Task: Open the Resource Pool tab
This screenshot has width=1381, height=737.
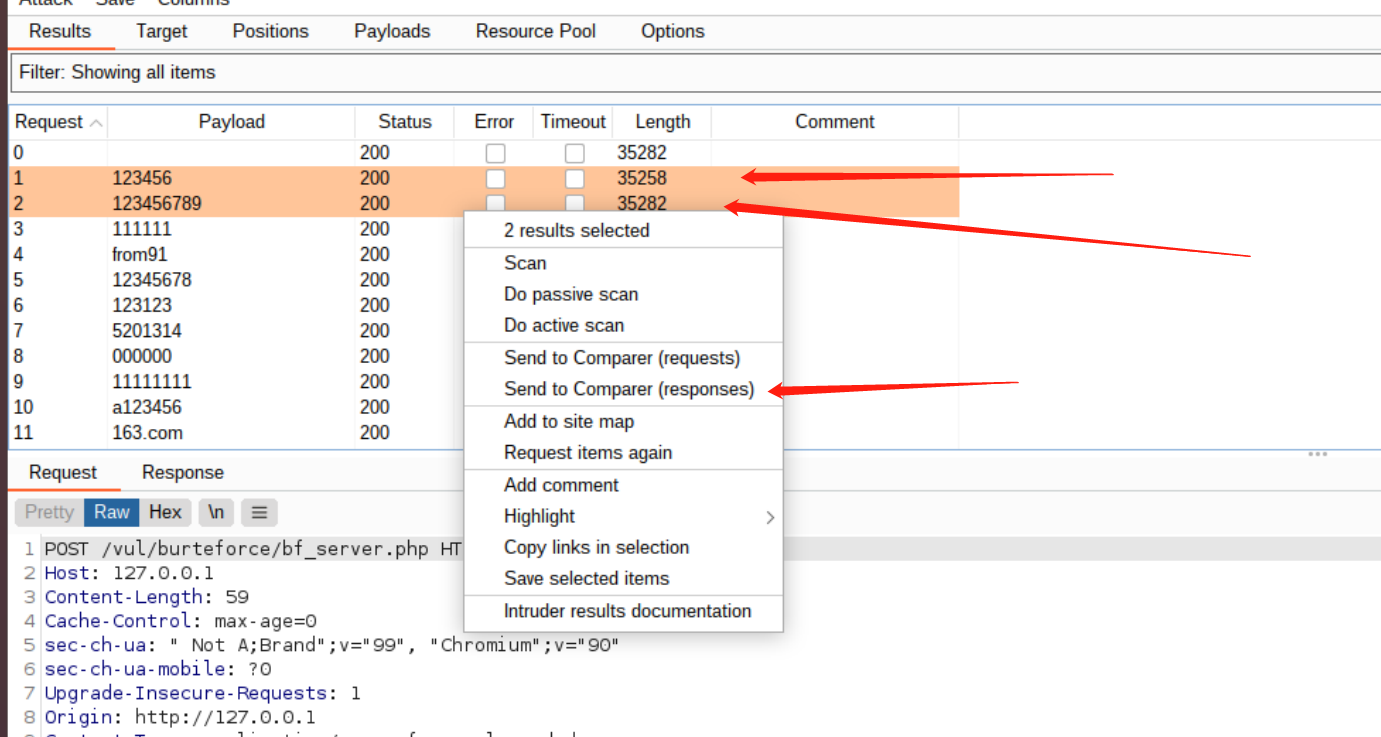Action: pyautogui.click(x=535, y=31)
